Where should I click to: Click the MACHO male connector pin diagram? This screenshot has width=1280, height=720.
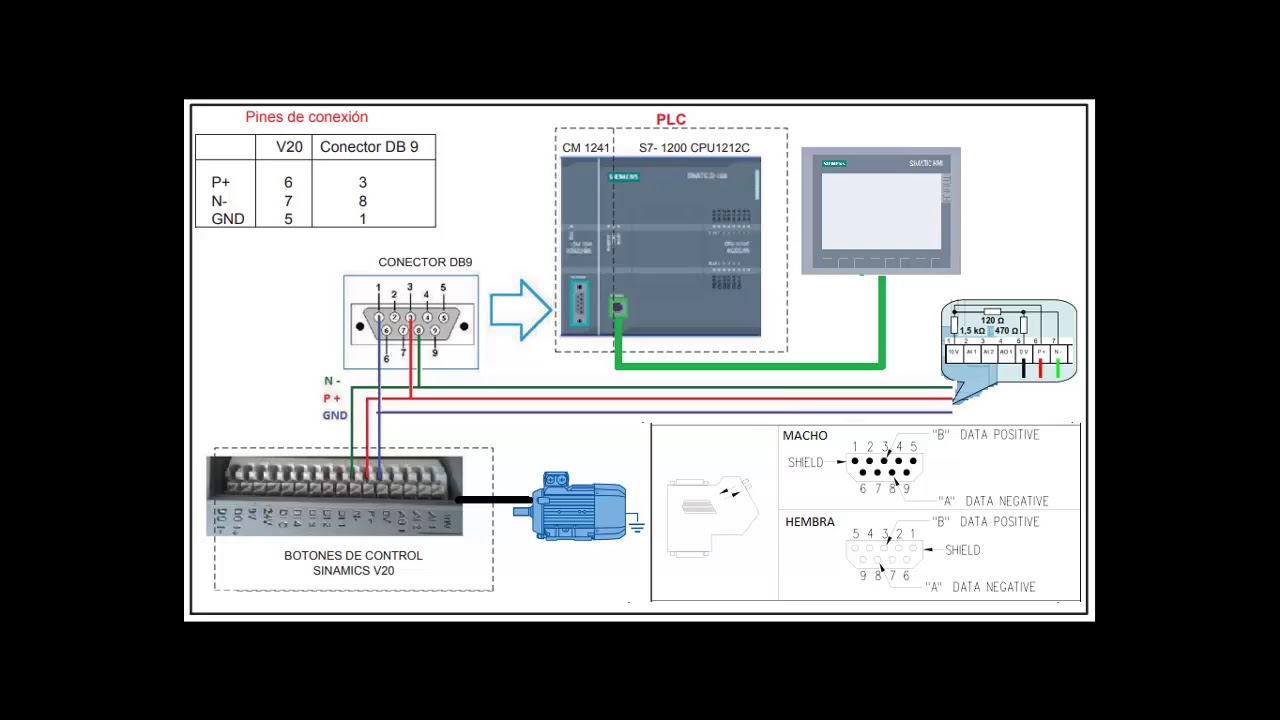[884, 466]
